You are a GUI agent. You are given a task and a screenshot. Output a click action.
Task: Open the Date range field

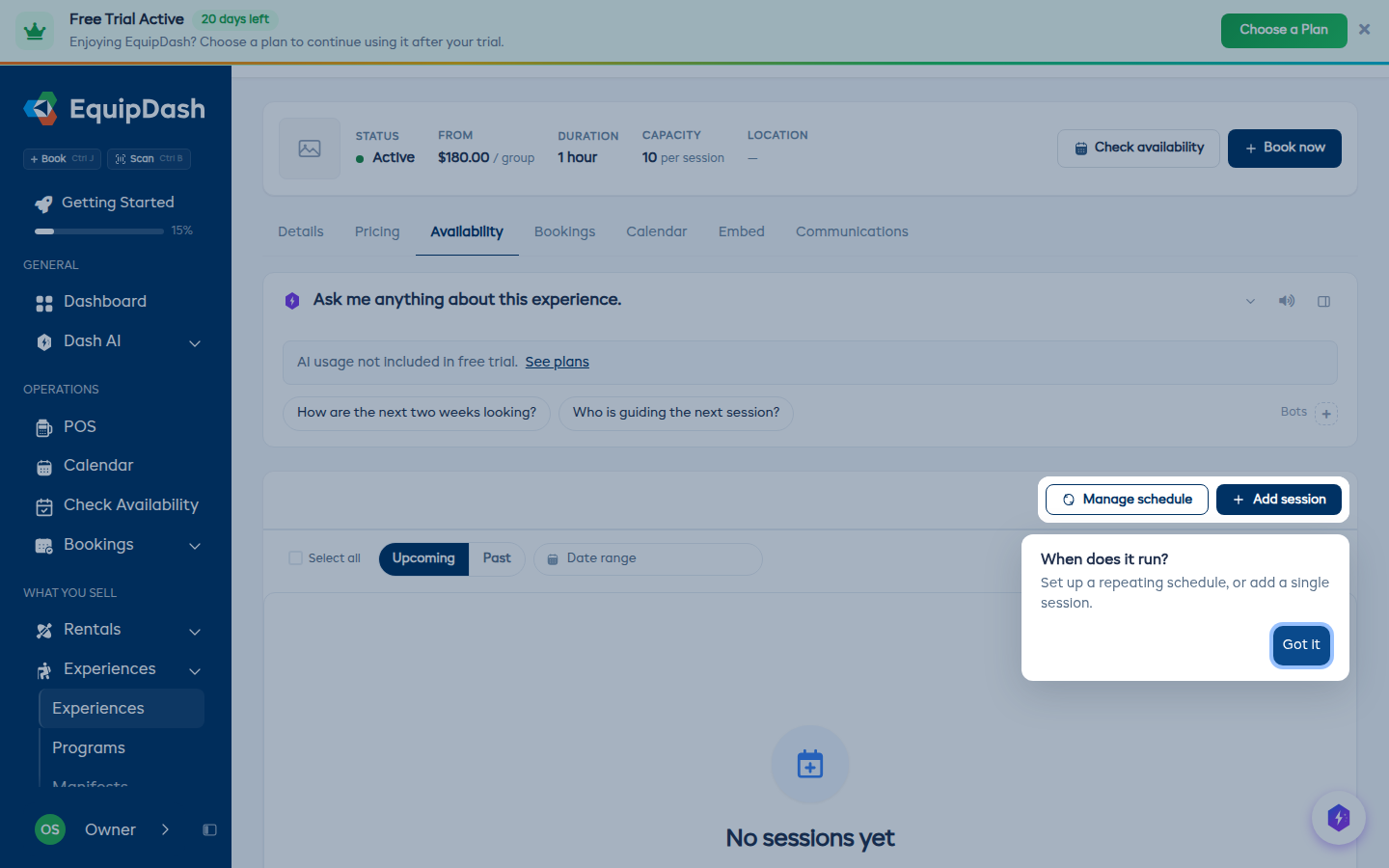tap(648, 558)
